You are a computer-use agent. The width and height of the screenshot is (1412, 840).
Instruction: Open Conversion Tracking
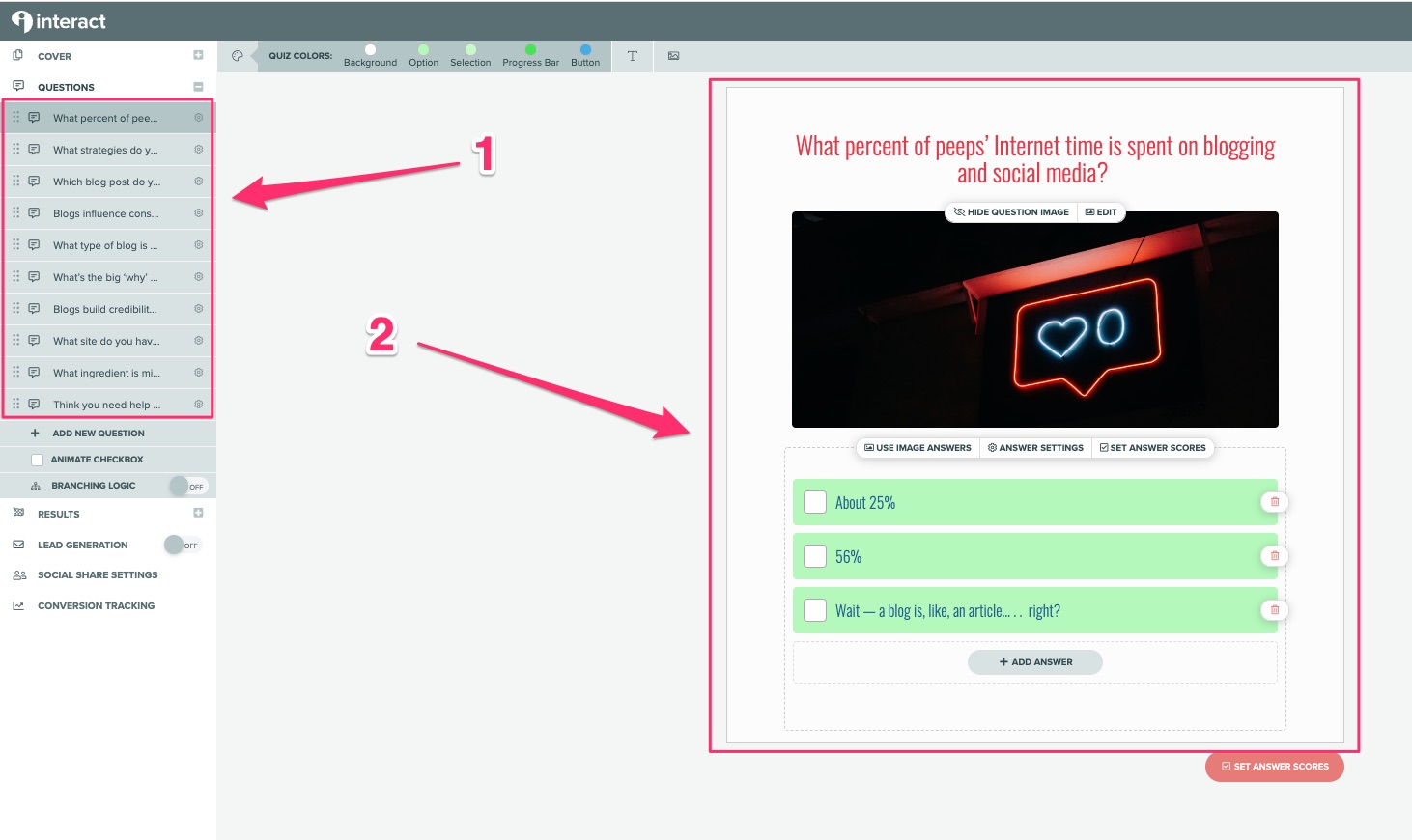[x=96, y=605]
